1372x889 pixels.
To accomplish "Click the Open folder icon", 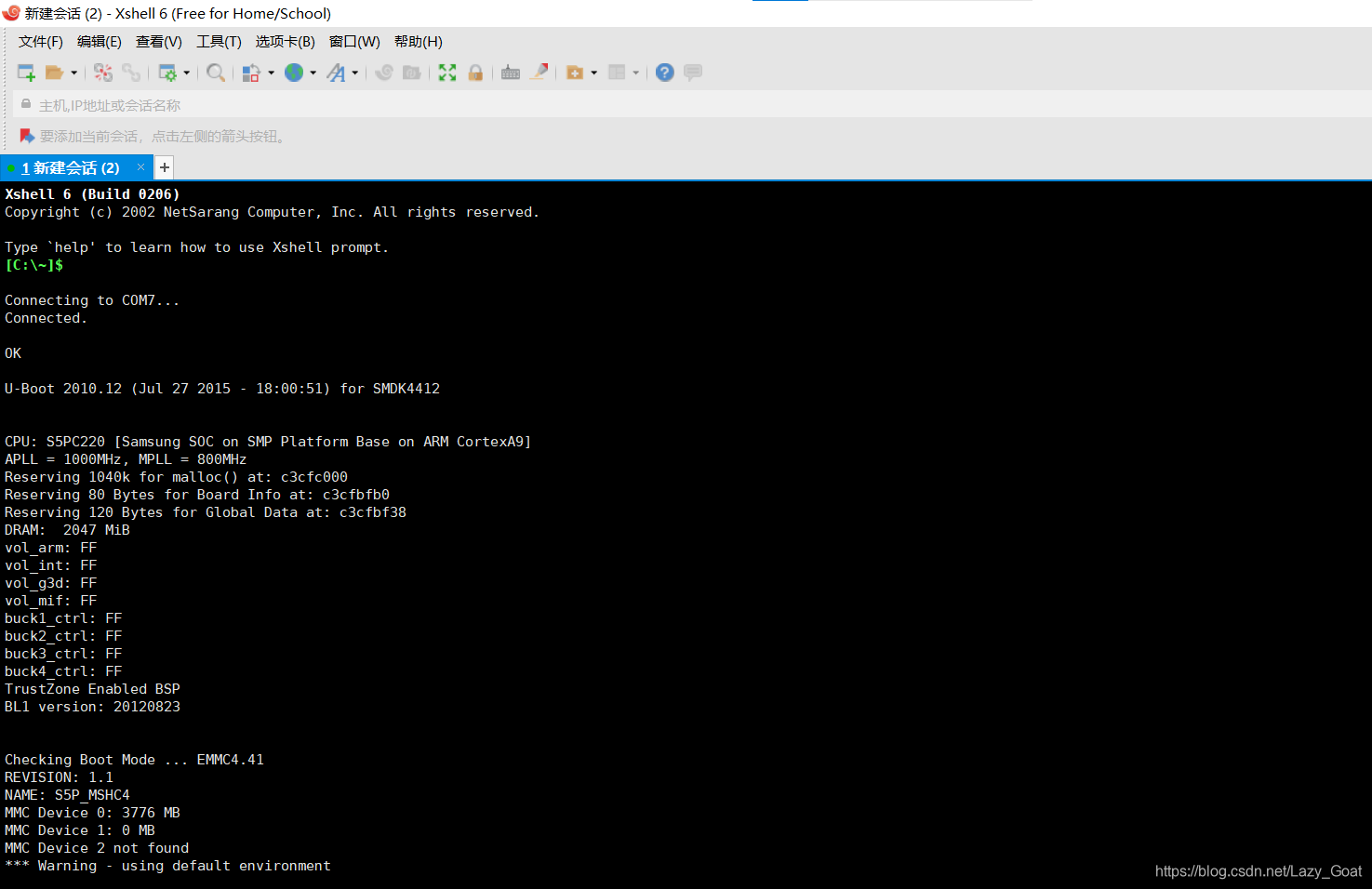I will (x=54, y=73).
